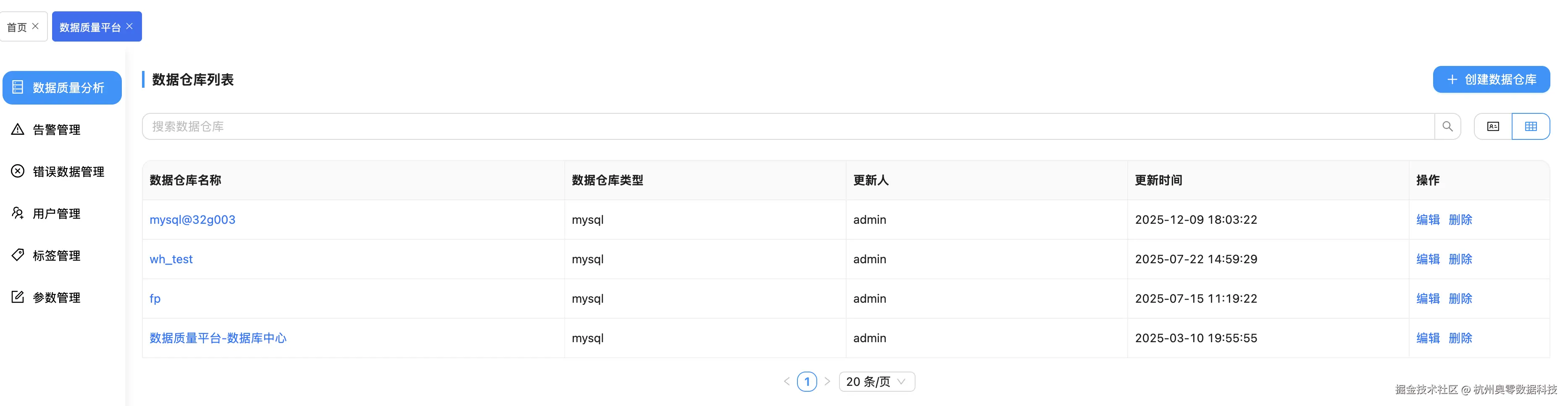The image size is (1568, 406).
Task: Click the 标签管理 tag icon
Action: (18, 255)
